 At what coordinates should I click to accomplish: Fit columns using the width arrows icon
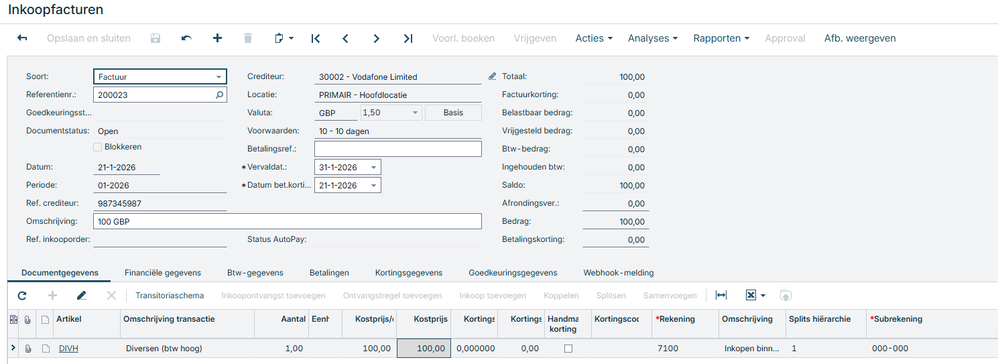(721, 295)
